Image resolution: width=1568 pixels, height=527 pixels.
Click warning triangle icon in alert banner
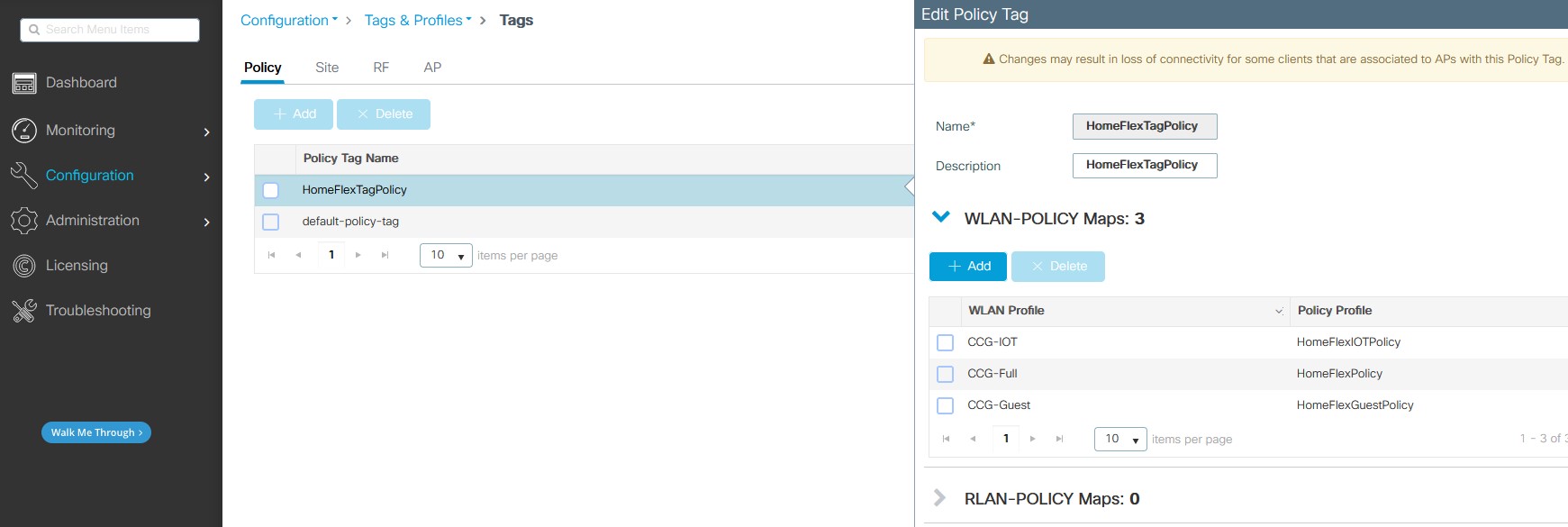(989, 59)
